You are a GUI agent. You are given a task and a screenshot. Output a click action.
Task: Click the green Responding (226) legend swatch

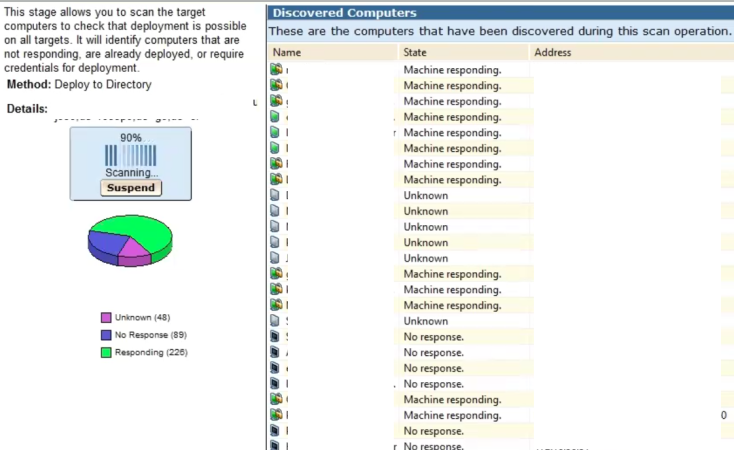pos(106,352)
